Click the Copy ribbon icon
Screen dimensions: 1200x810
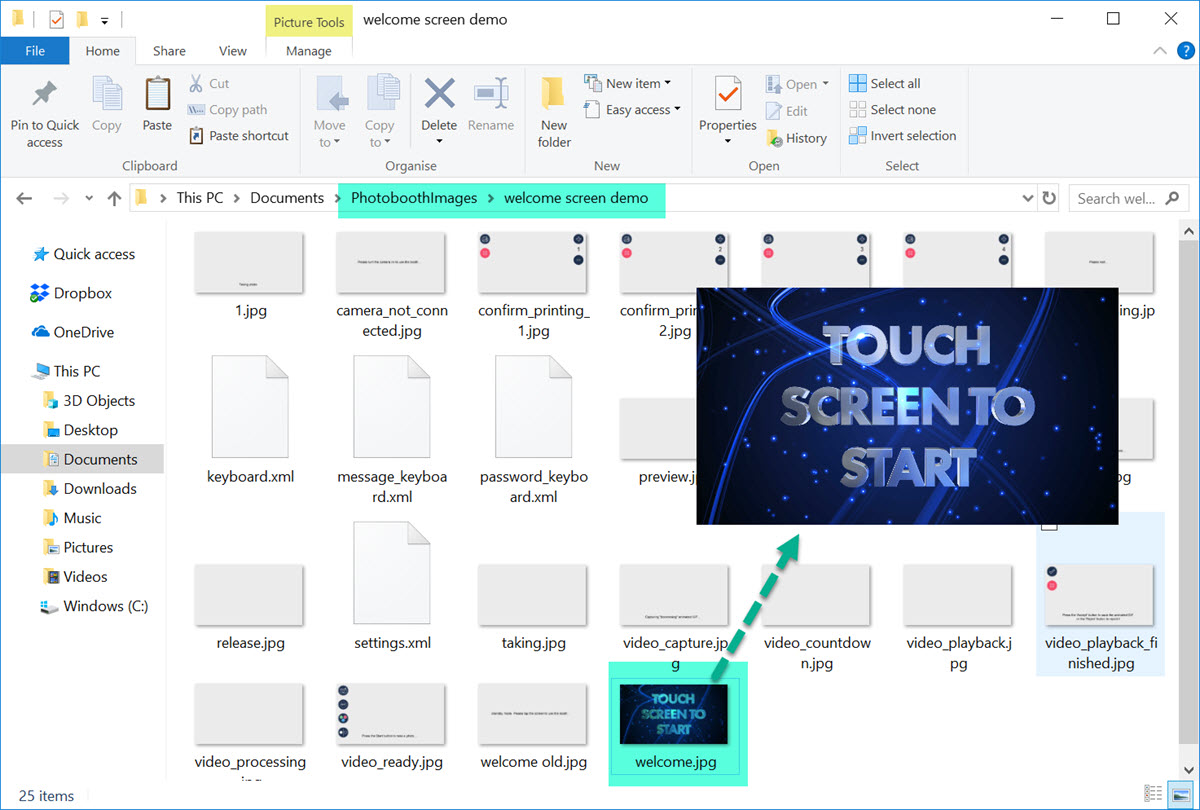tap(107, 96)
